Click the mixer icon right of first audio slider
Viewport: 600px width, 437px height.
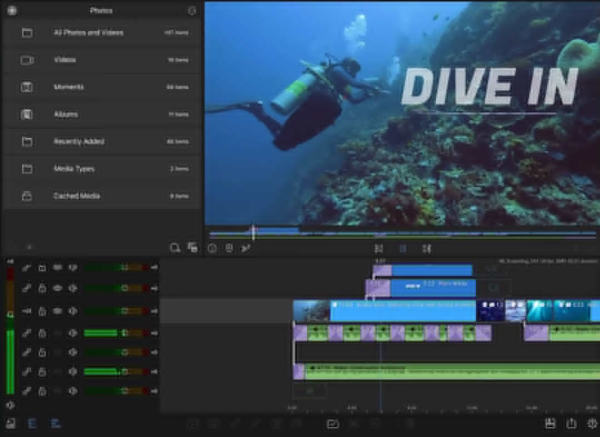[154, 333]
